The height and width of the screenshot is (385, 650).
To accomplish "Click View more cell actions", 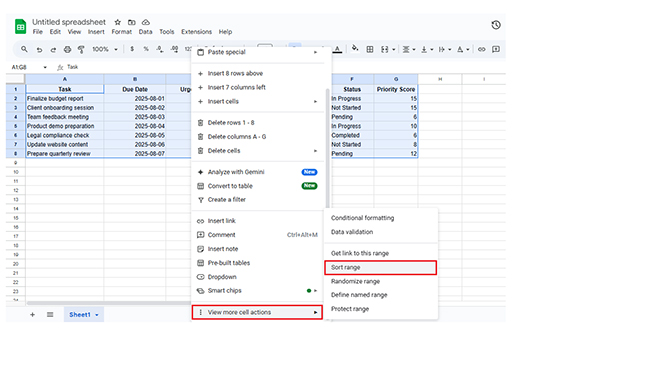I will tap(257, 312).
